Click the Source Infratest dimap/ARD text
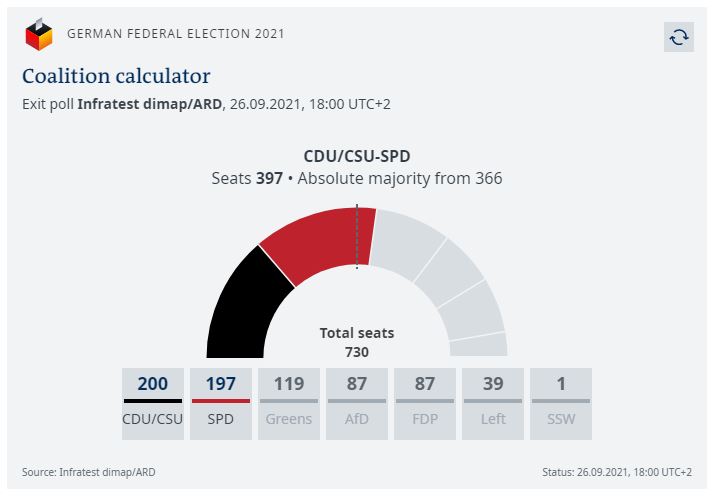The height and width of the screenshot is (500, 713). point(89,472)
